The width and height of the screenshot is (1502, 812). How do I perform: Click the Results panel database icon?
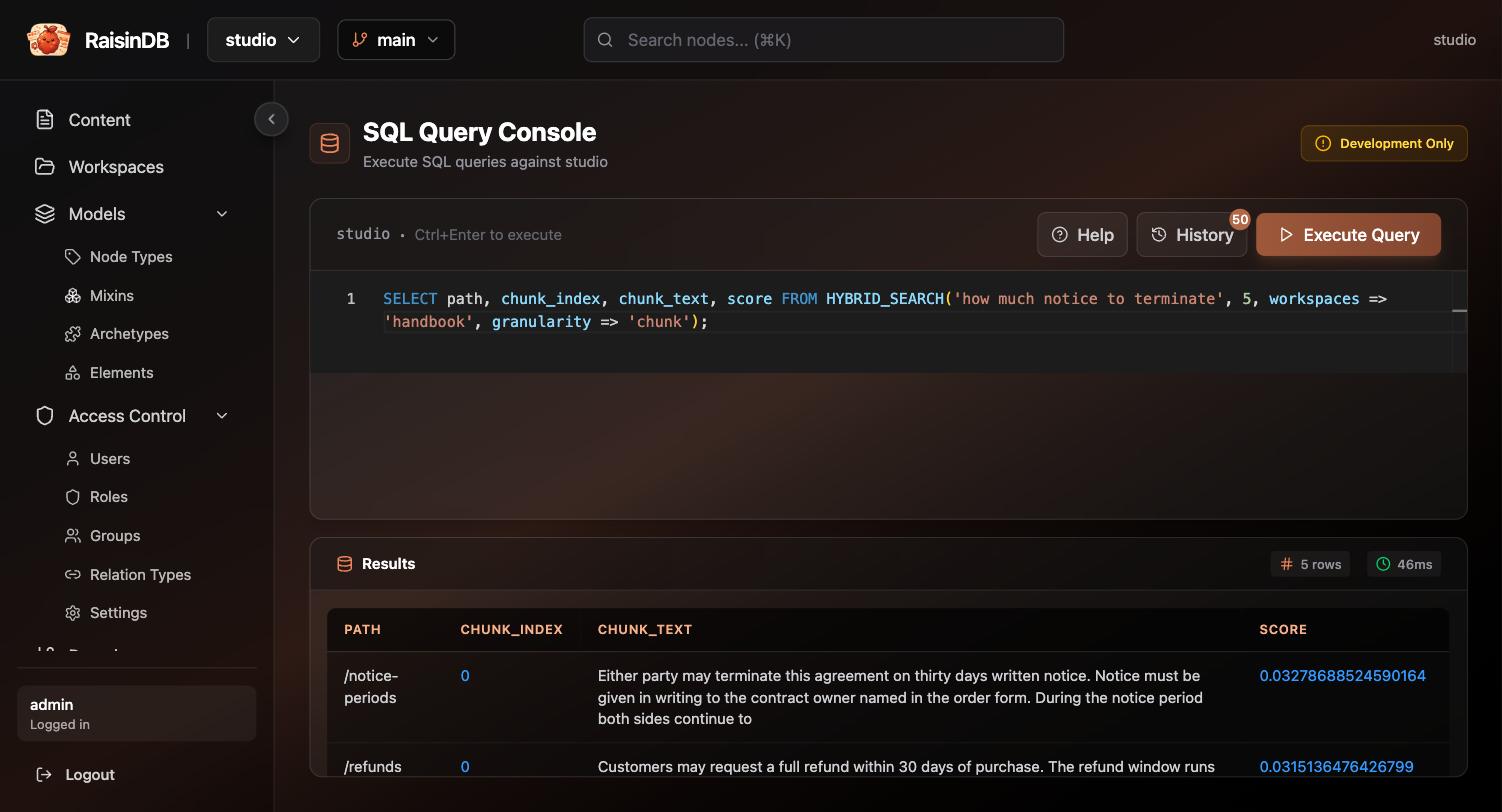344,564
